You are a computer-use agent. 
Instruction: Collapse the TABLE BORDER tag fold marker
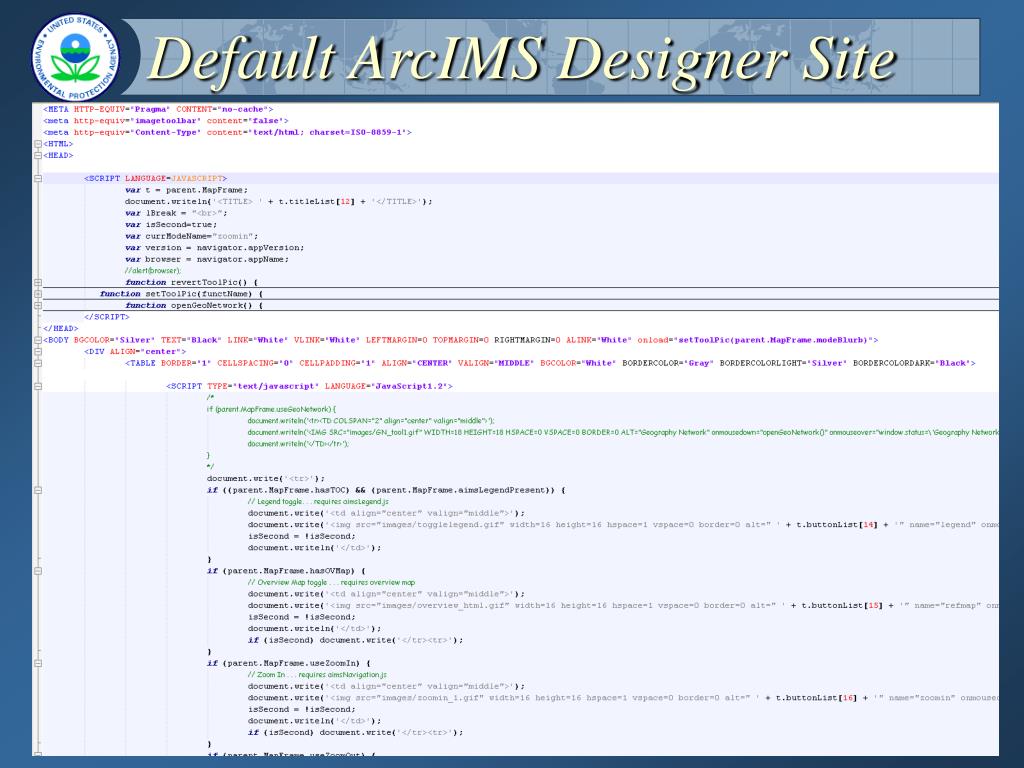click(38, 363)
